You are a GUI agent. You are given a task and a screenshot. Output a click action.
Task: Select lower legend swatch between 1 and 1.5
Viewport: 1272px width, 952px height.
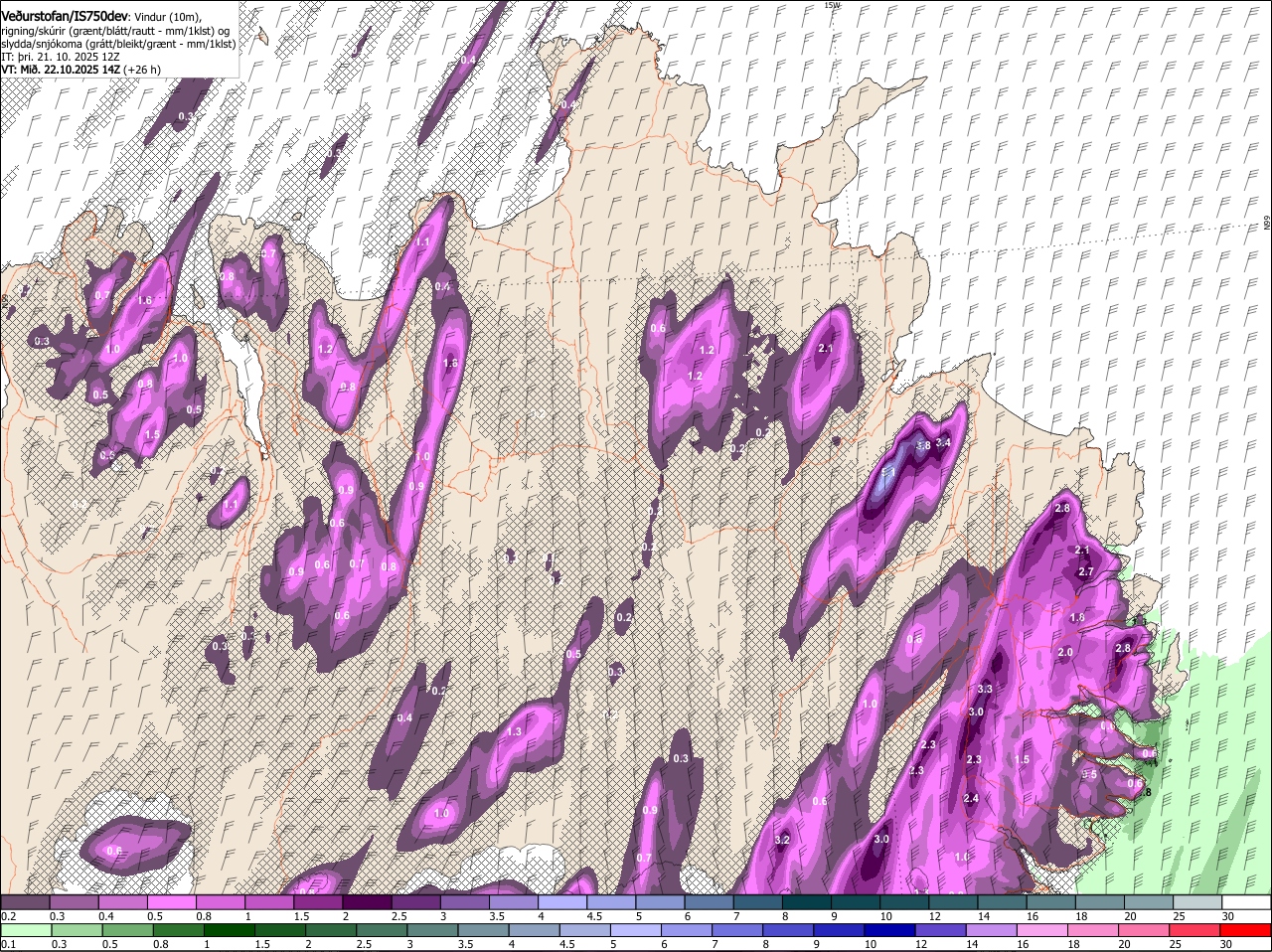click(x=230, y=930)
